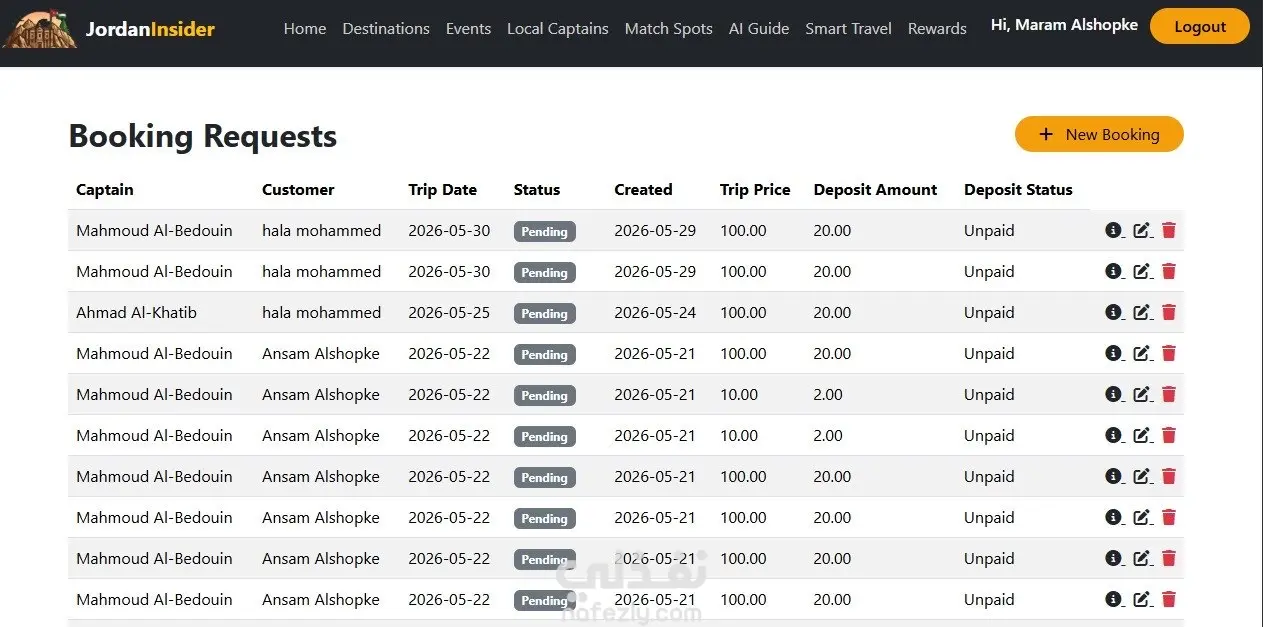Open info icon of last visible booking row

click(x=1113, y=599)
